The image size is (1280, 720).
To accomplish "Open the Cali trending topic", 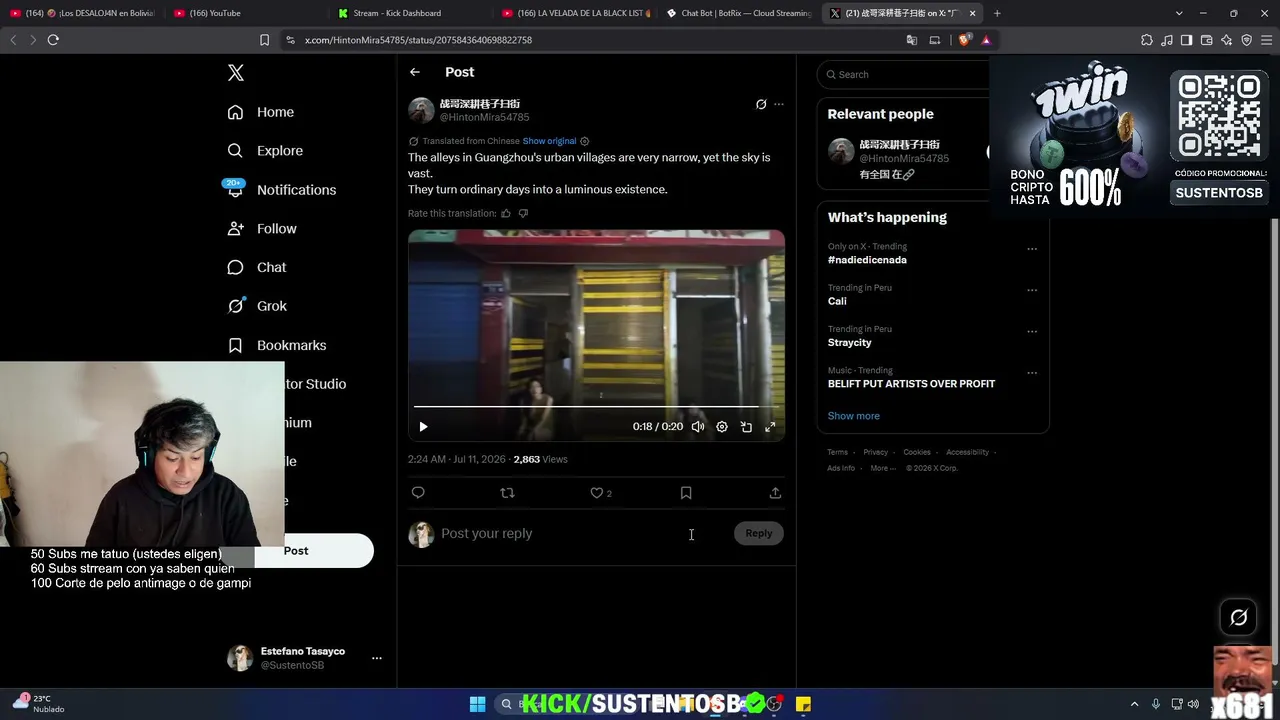I will [x=837, y=301].
